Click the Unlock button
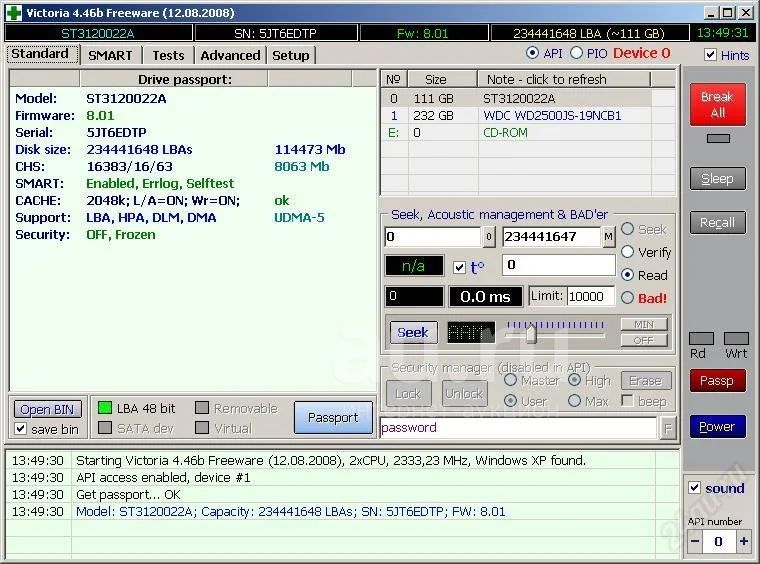Viewport: 760px width, 564px height. (x=464, y=393)
